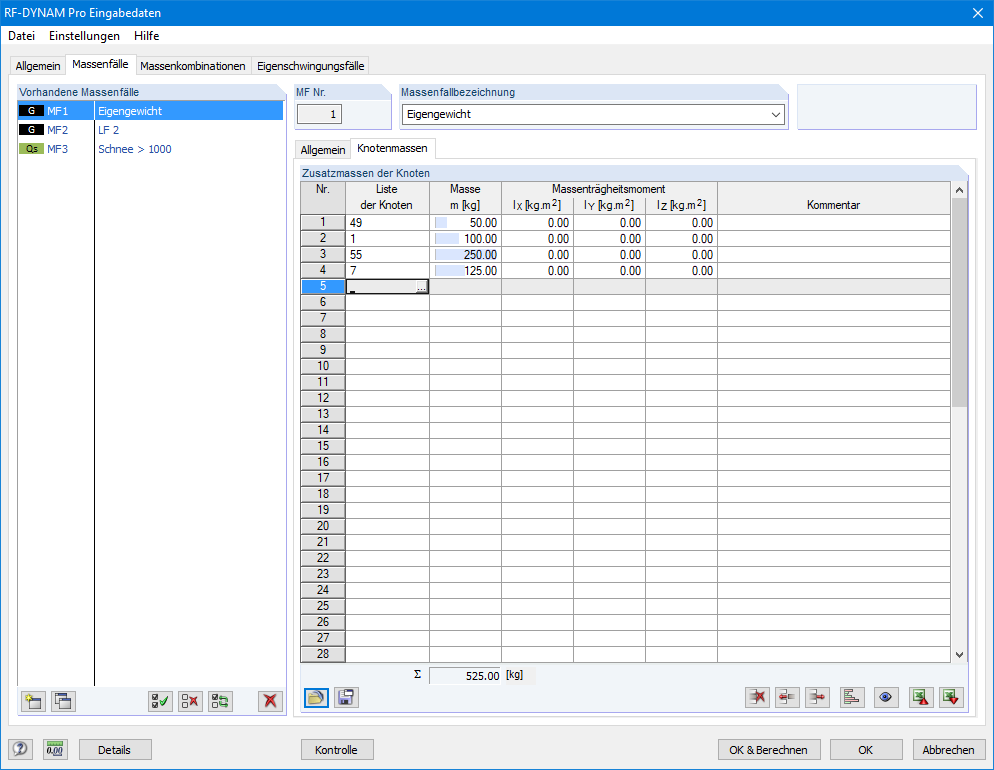Click the 'Masse m [kg]' column header
This screenshot has height=770, width=994.
[x=465, y=198]
